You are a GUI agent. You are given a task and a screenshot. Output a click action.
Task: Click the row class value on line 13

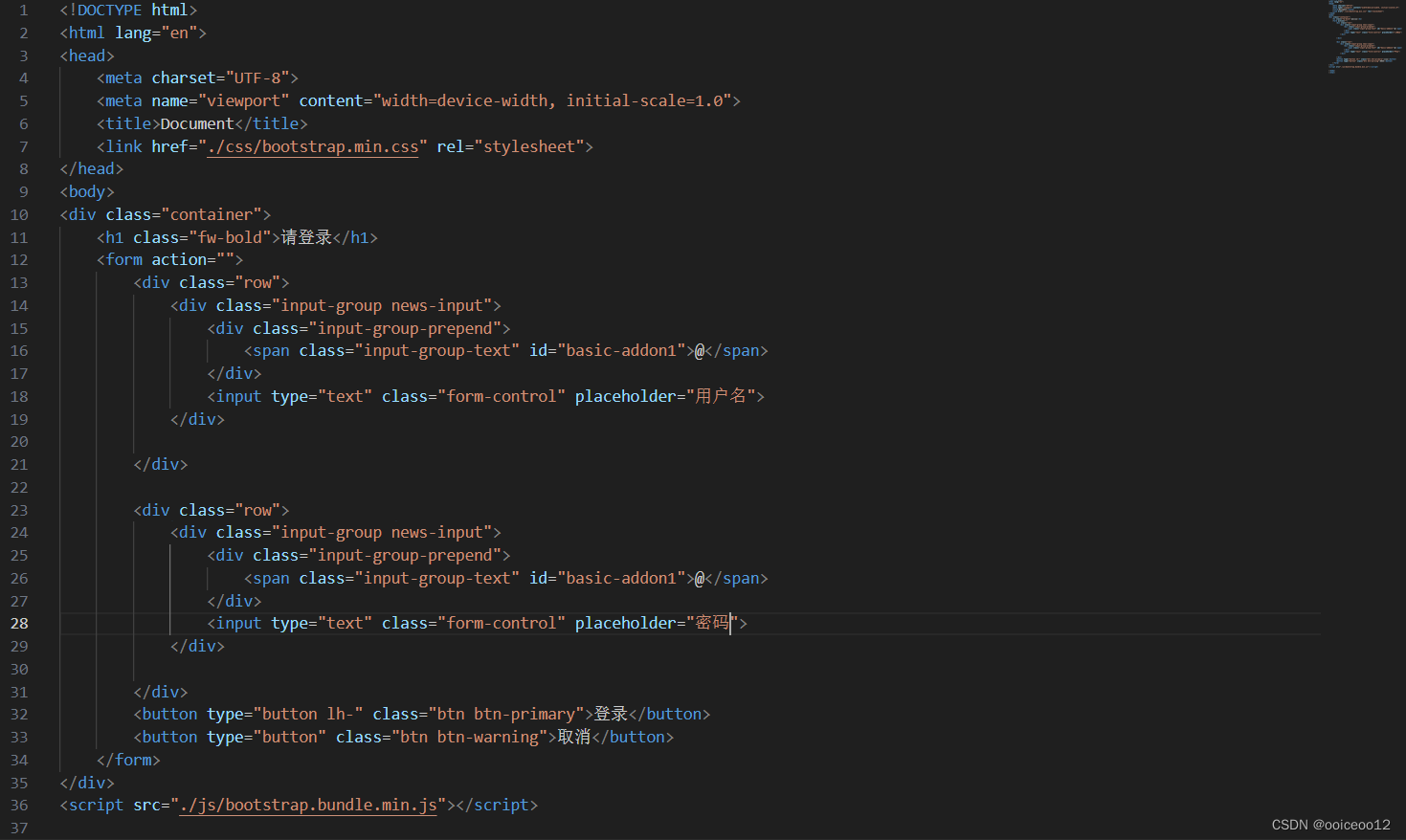click(258, 282)
